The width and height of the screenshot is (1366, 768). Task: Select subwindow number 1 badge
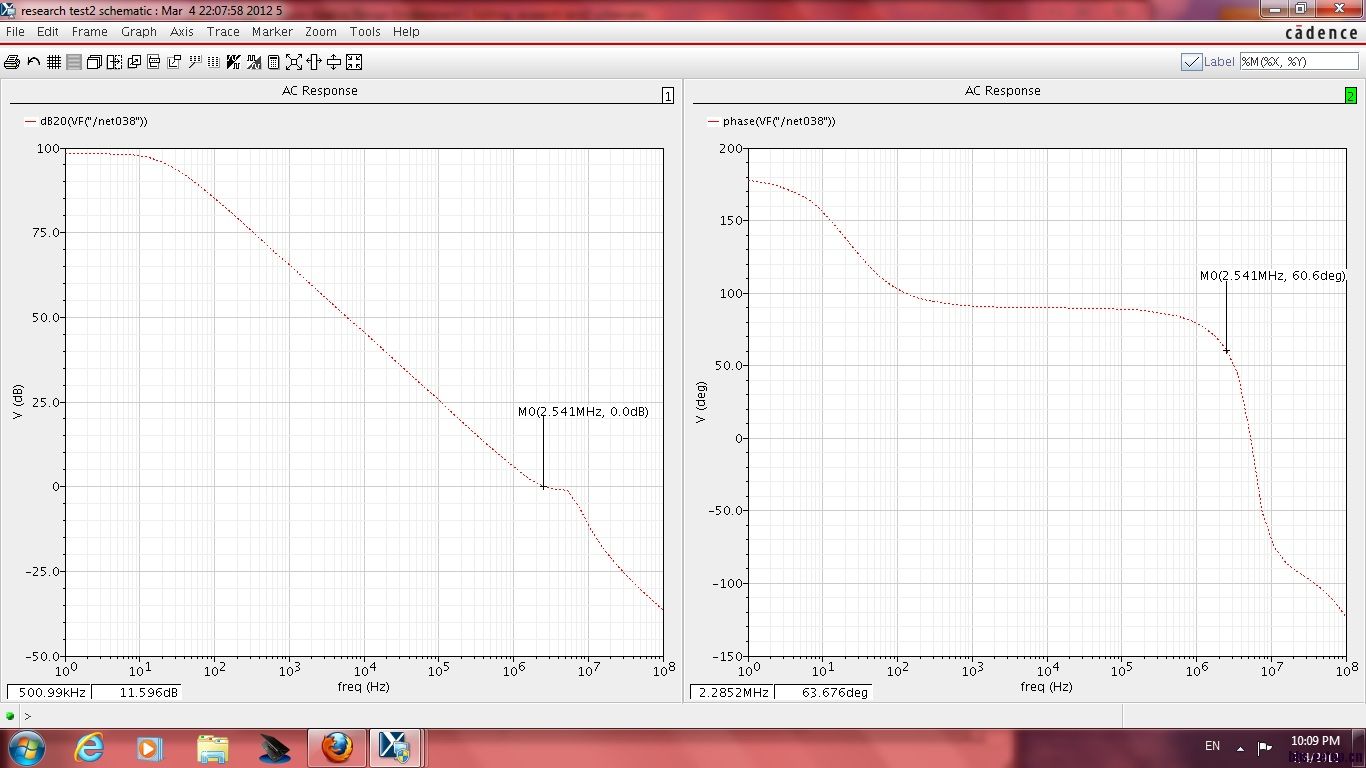(668, 96)
